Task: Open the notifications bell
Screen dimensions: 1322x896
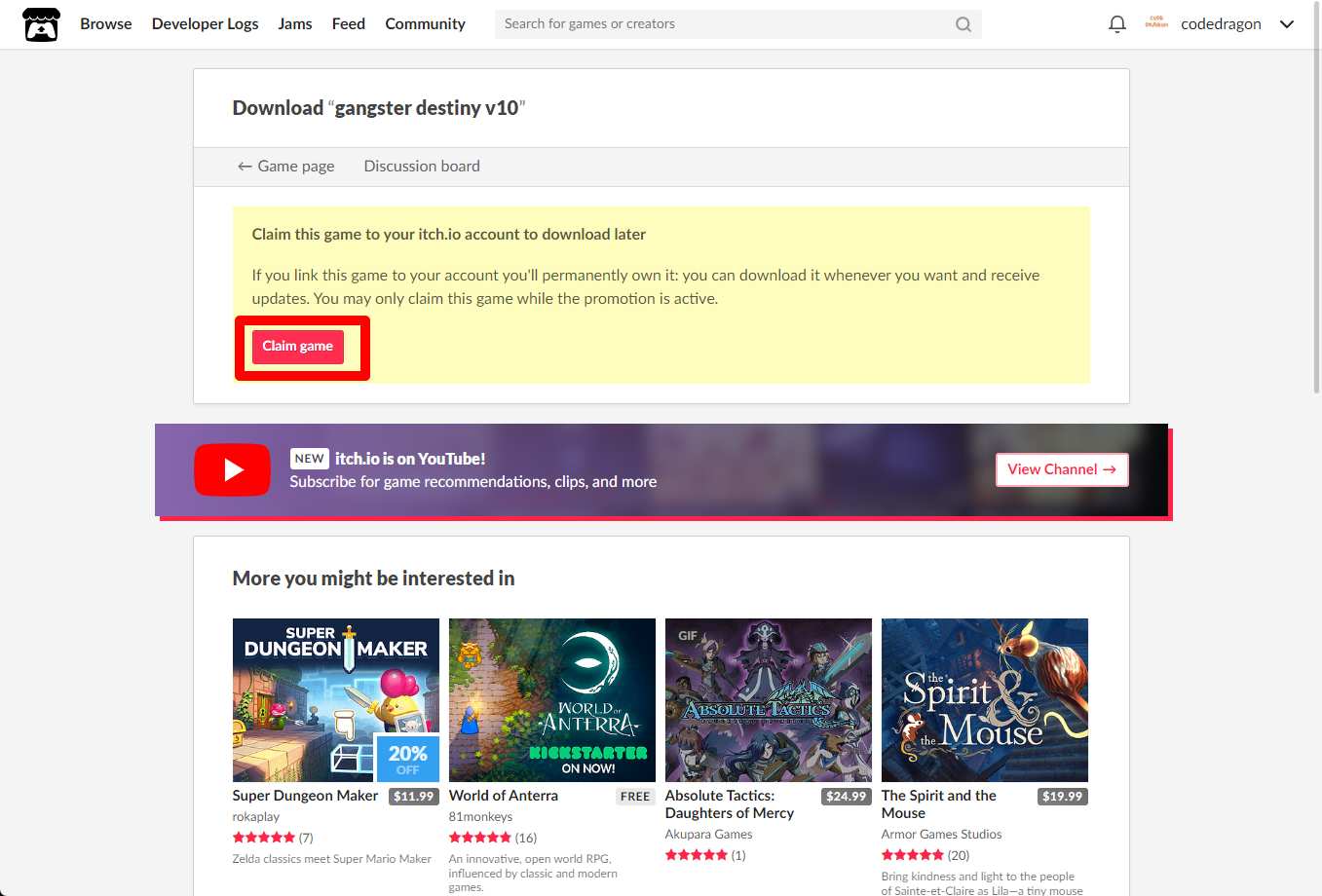Action: 1117,24
